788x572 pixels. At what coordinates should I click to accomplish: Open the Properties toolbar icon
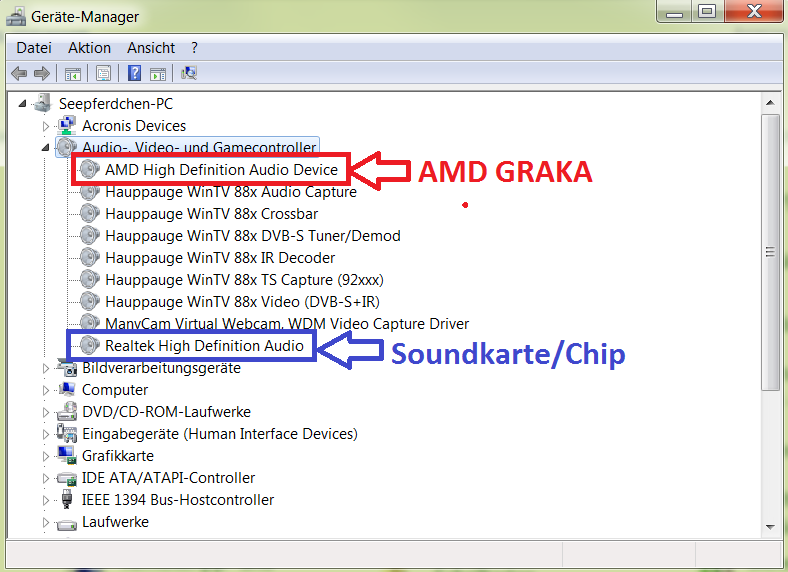[103, 73]
